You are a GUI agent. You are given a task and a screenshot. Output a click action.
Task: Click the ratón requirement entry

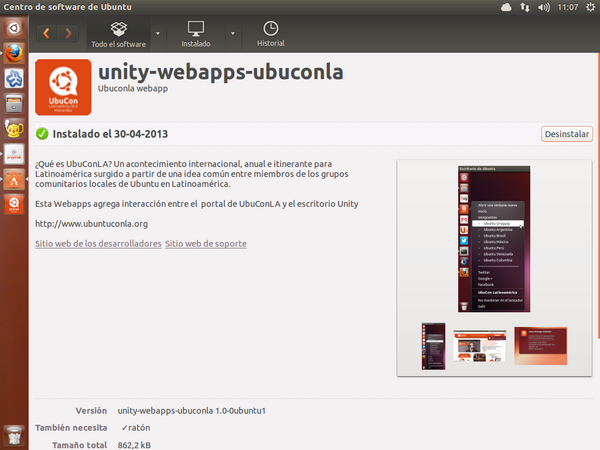coord(136,428)
